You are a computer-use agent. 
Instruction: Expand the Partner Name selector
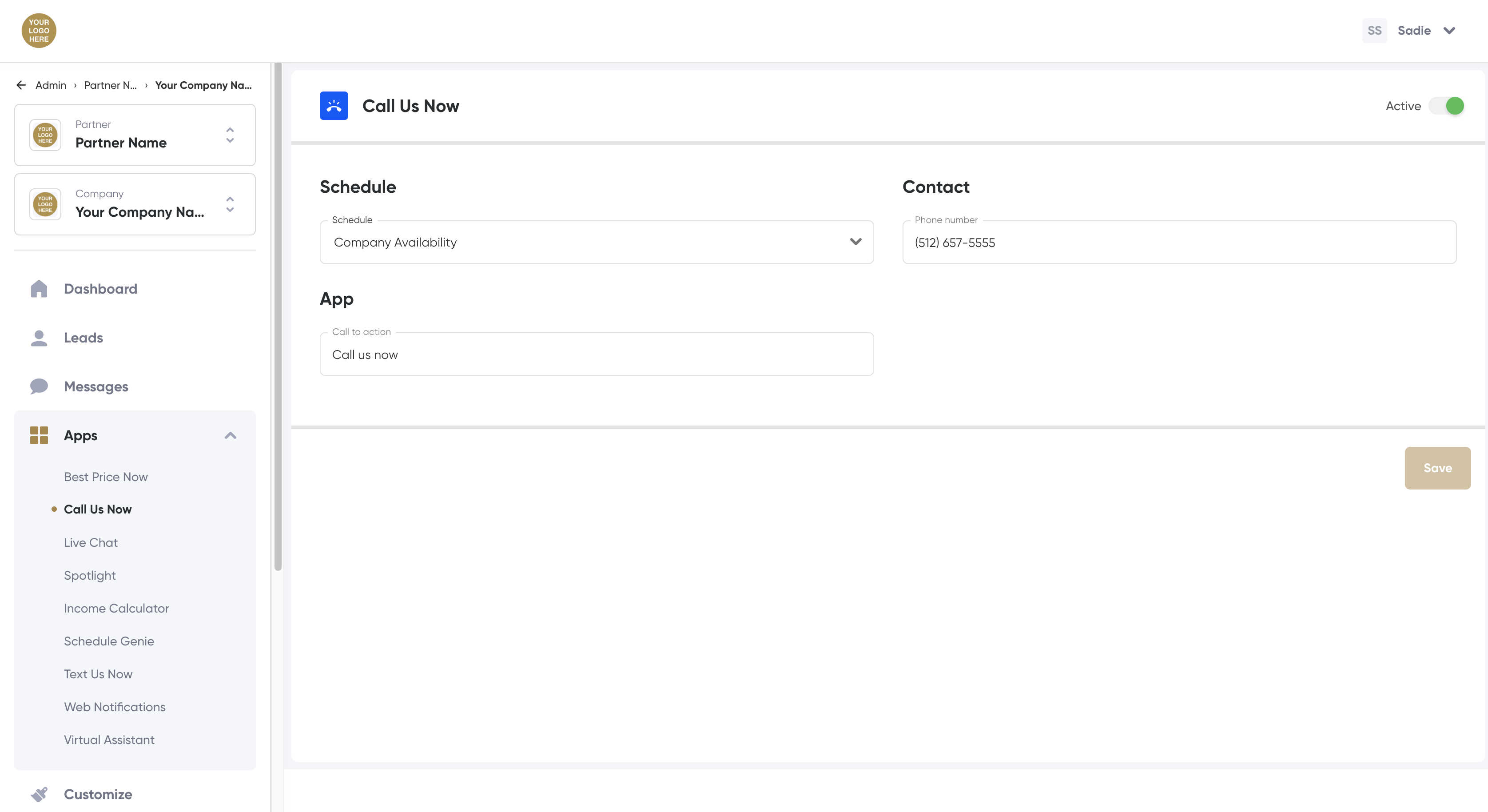click(x=230, y=135)
